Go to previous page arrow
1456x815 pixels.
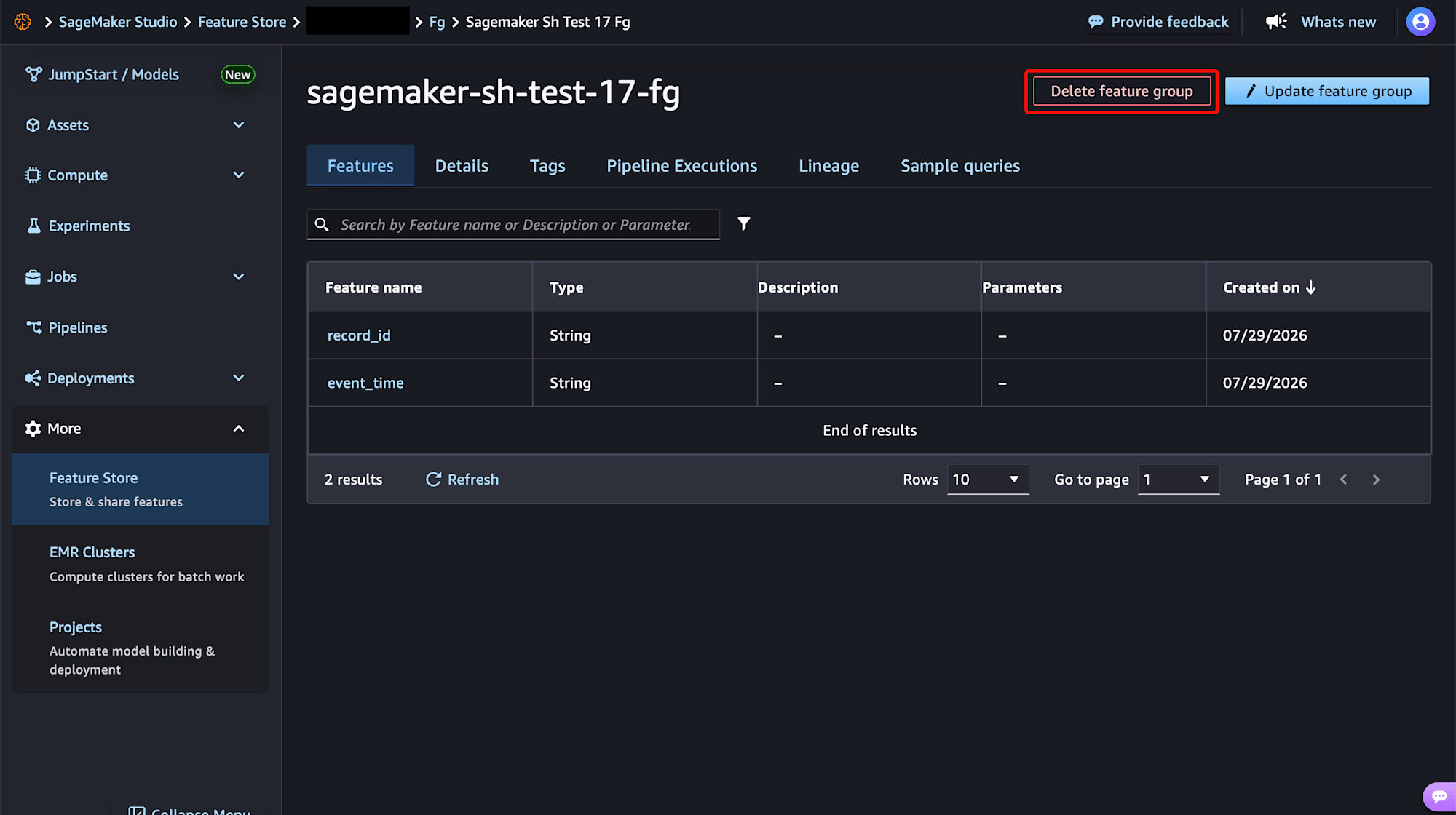(1343, 480)
